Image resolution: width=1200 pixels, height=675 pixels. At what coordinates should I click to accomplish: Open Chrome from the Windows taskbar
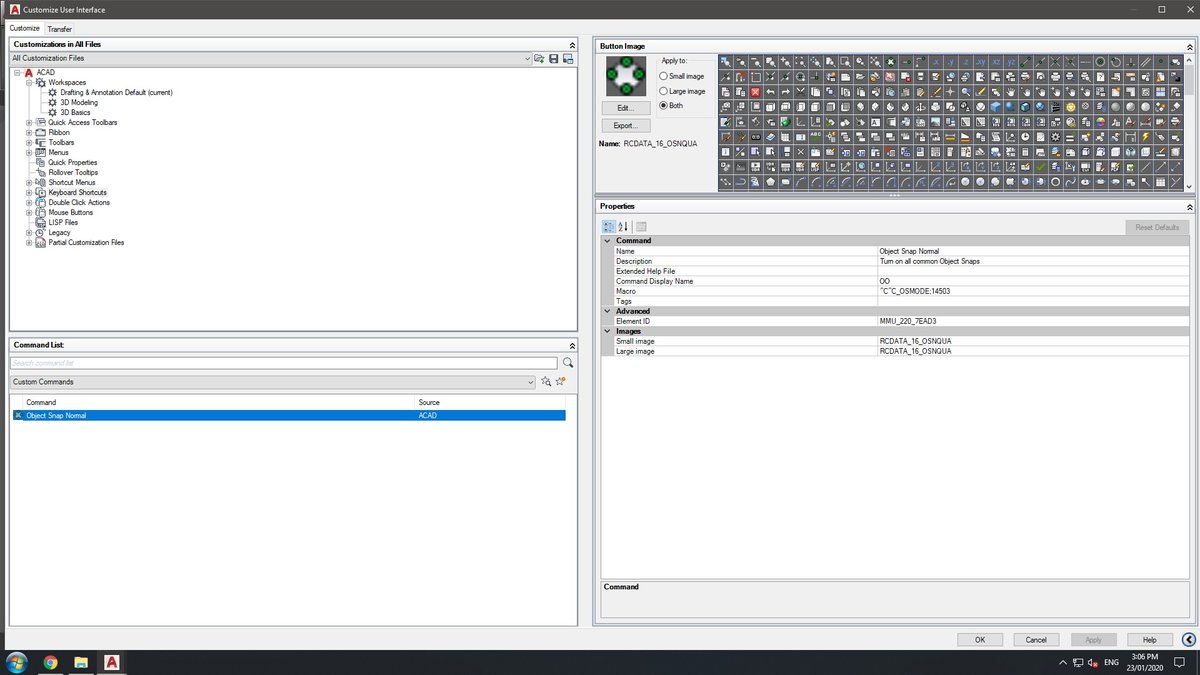click(50, 662)
